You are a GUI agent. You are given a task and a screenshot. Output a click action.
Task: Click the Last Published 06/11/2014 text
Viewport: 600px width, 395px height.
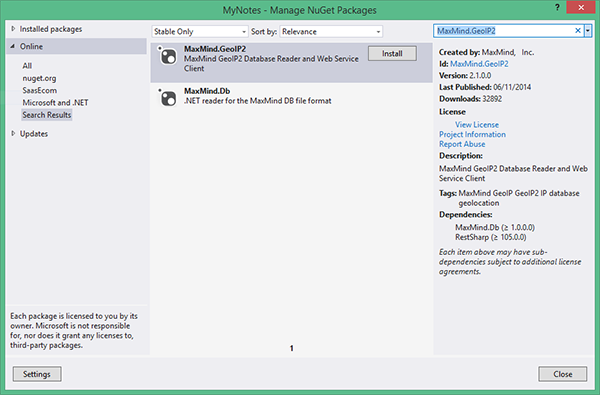(x=485, y=87)
